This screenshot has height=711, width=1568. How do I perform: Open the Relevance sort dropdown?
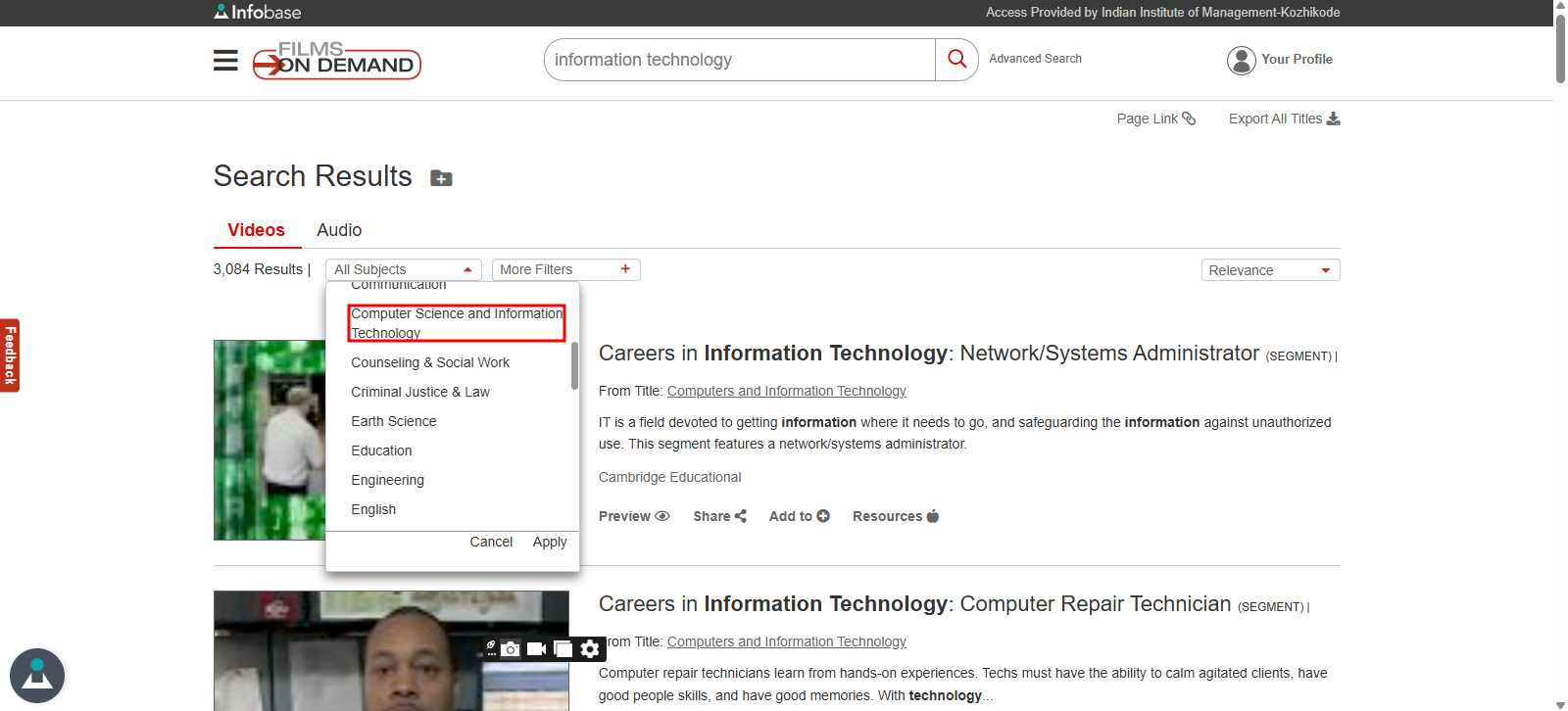[1269, 270]
